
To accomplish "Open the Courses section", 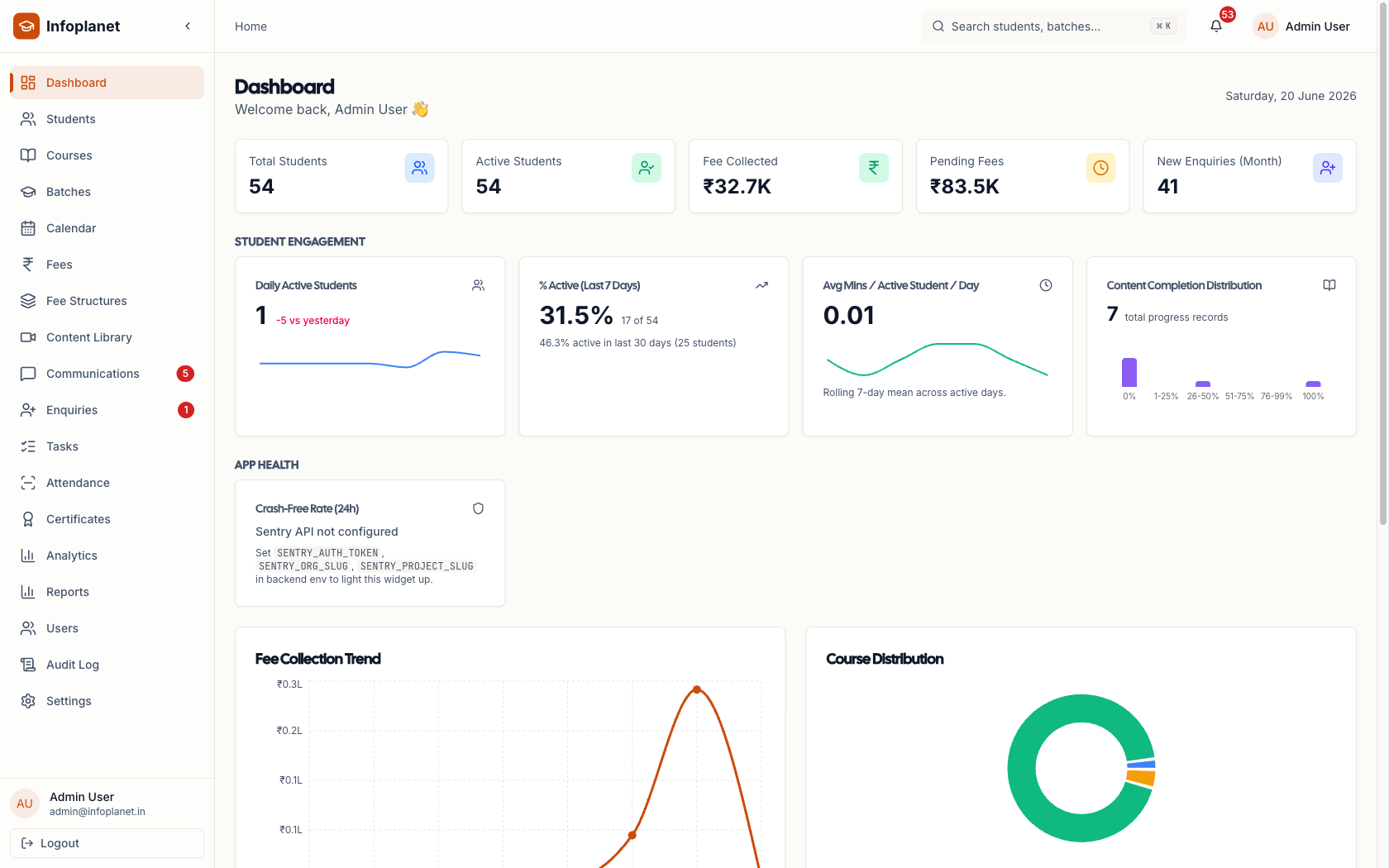I will (x=107, y=155).
